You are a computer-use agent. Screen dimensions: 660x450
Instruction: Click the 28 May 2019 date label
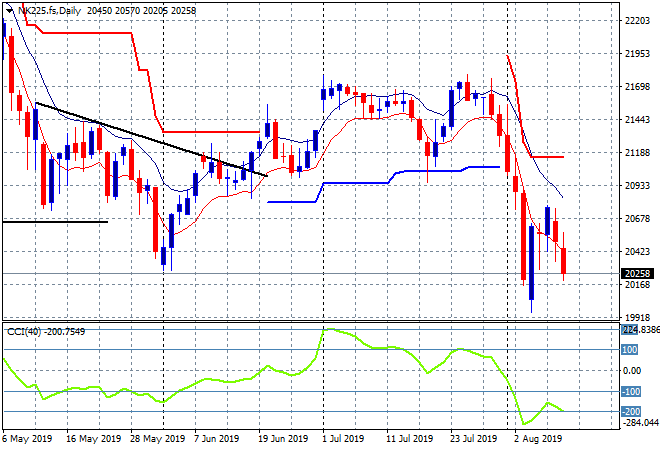click(x=157, y=439)
